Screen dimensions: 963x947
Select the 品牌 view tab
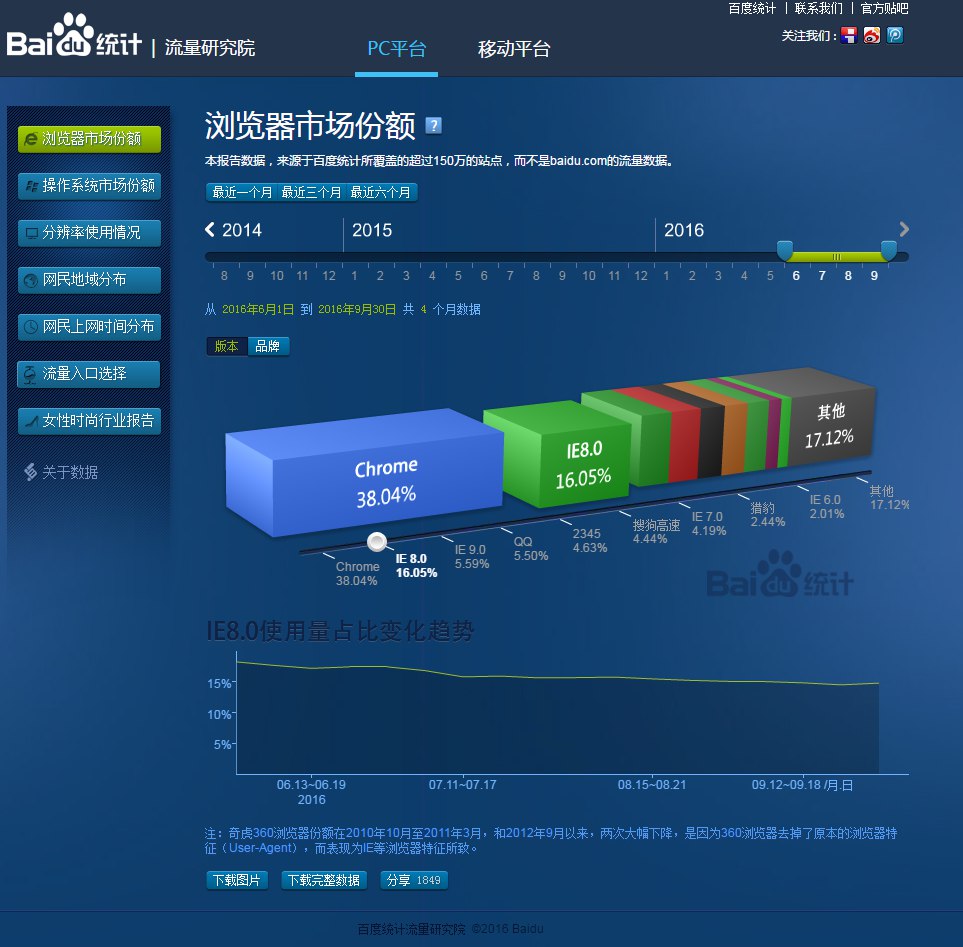(268, 346)
